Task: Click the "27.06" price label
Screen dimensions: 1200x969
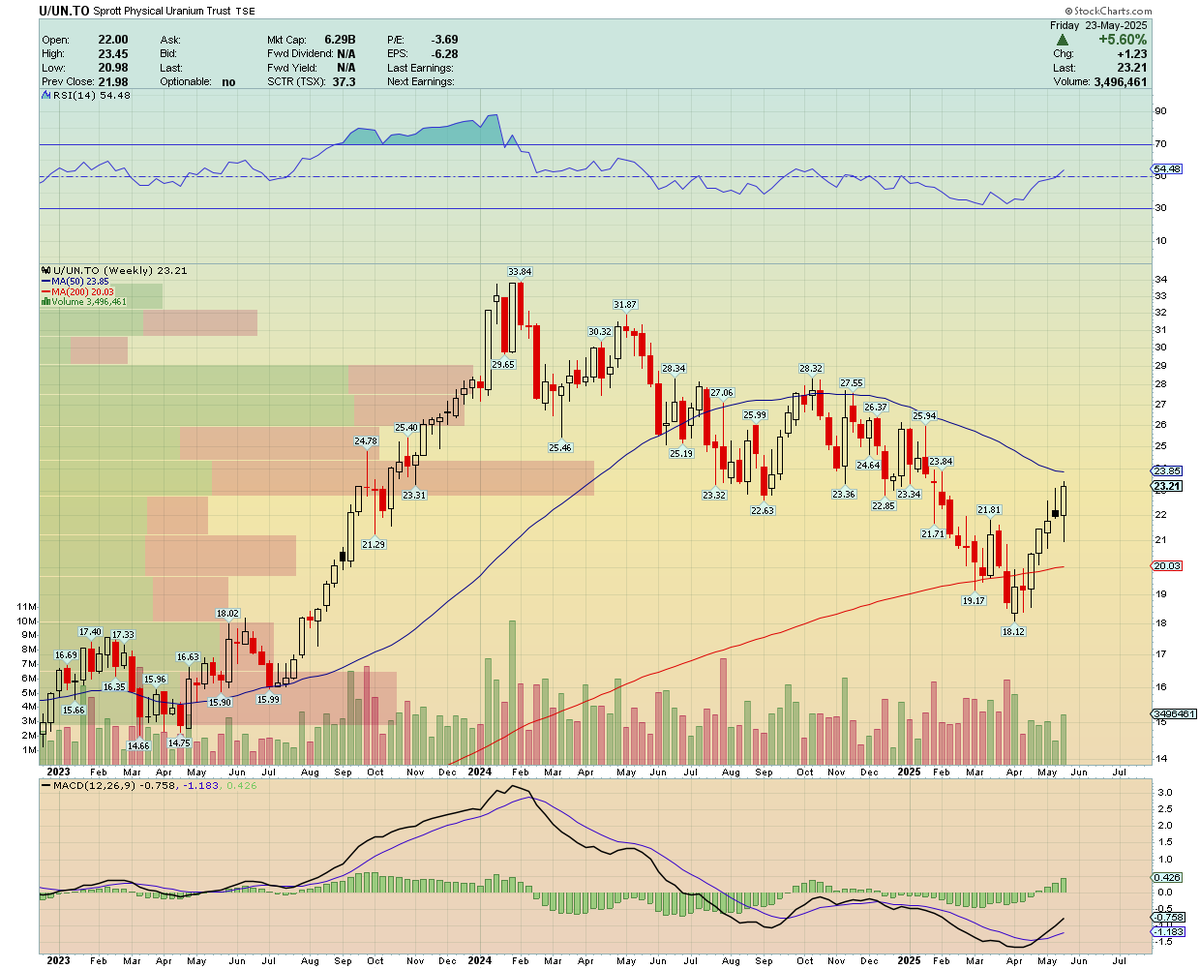Action: (x=721, y=392)
